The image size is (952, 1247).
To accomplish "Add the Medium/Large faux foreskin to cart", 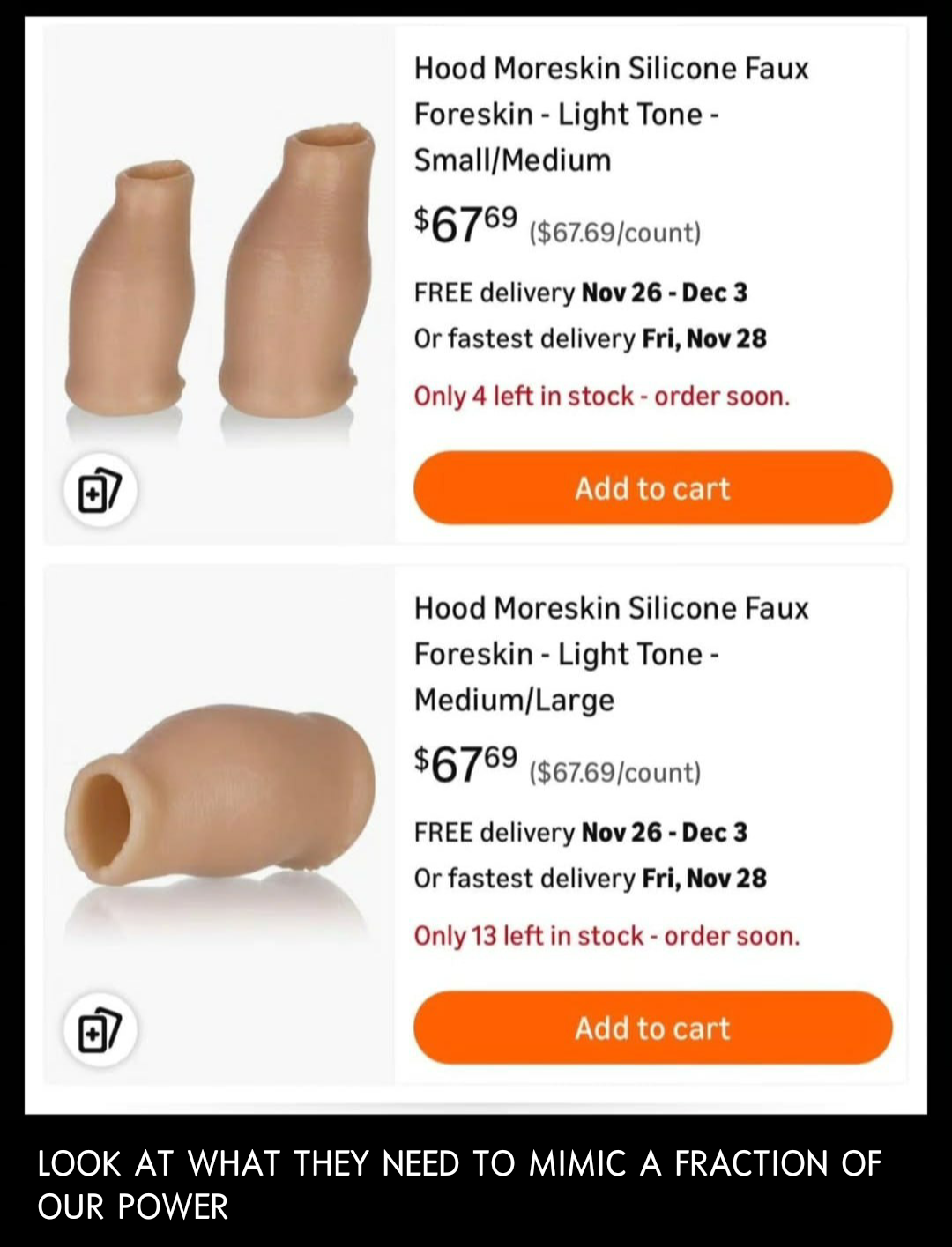I will click(652, 1028).
